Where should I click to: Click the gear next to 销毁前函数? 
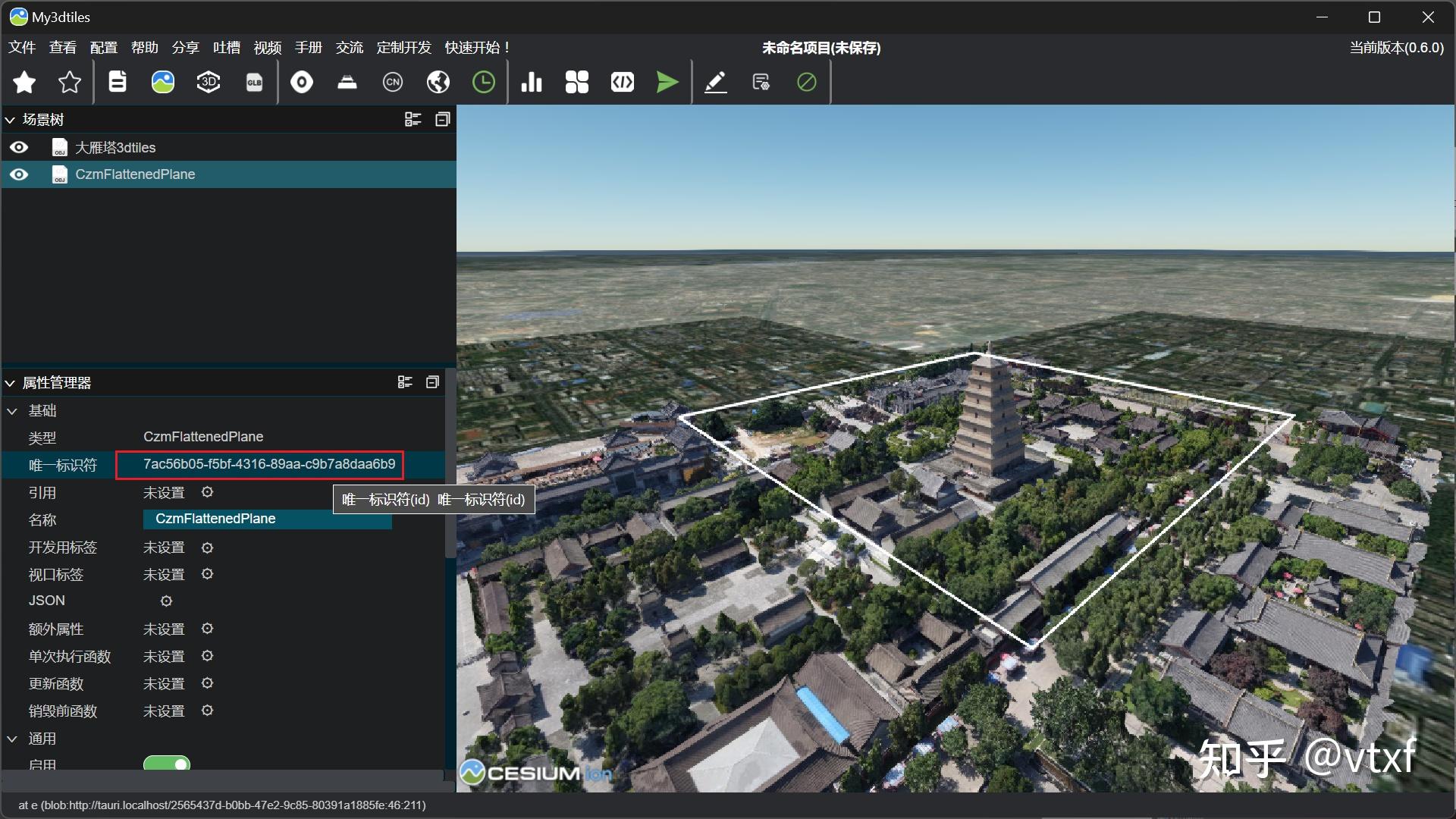click(207, 711)
